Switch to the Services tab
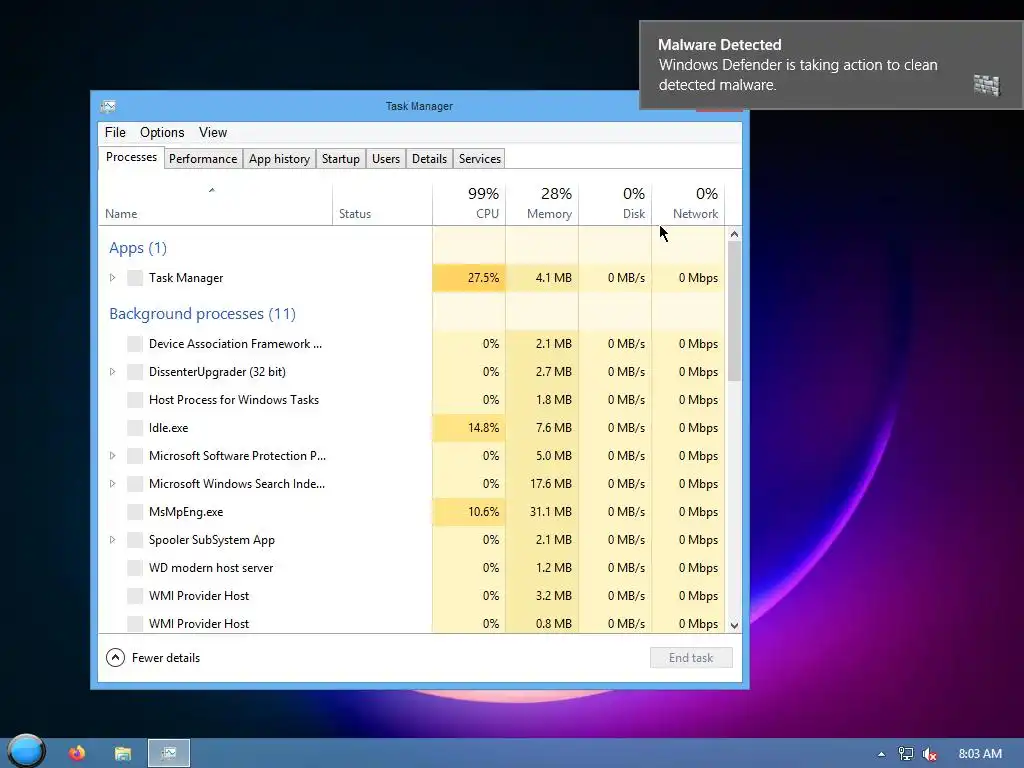The height and width of the screenshot is (768, 1024). pyautogui.click(x=479, y=159)
